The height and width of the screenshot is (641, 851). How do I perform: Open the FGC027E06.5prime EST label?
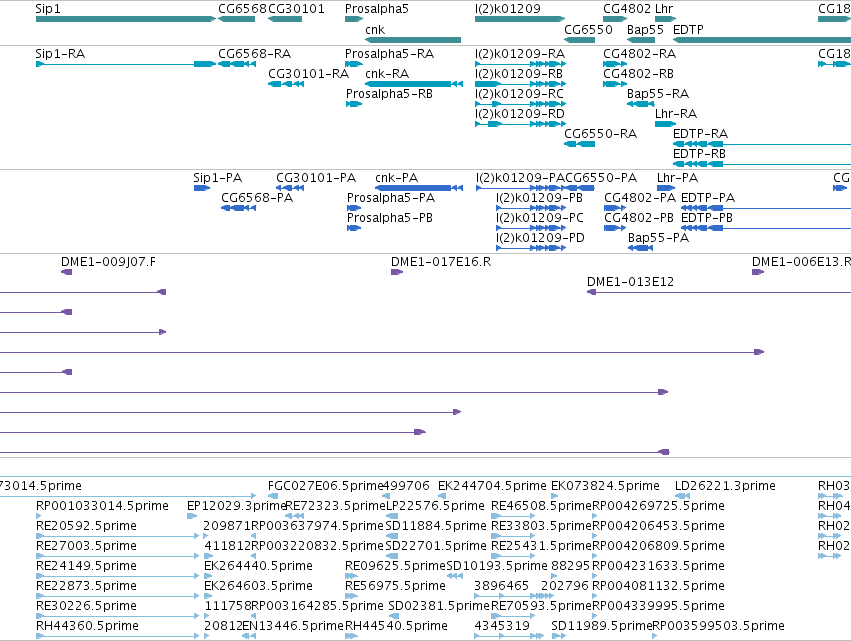coord(326,486)
